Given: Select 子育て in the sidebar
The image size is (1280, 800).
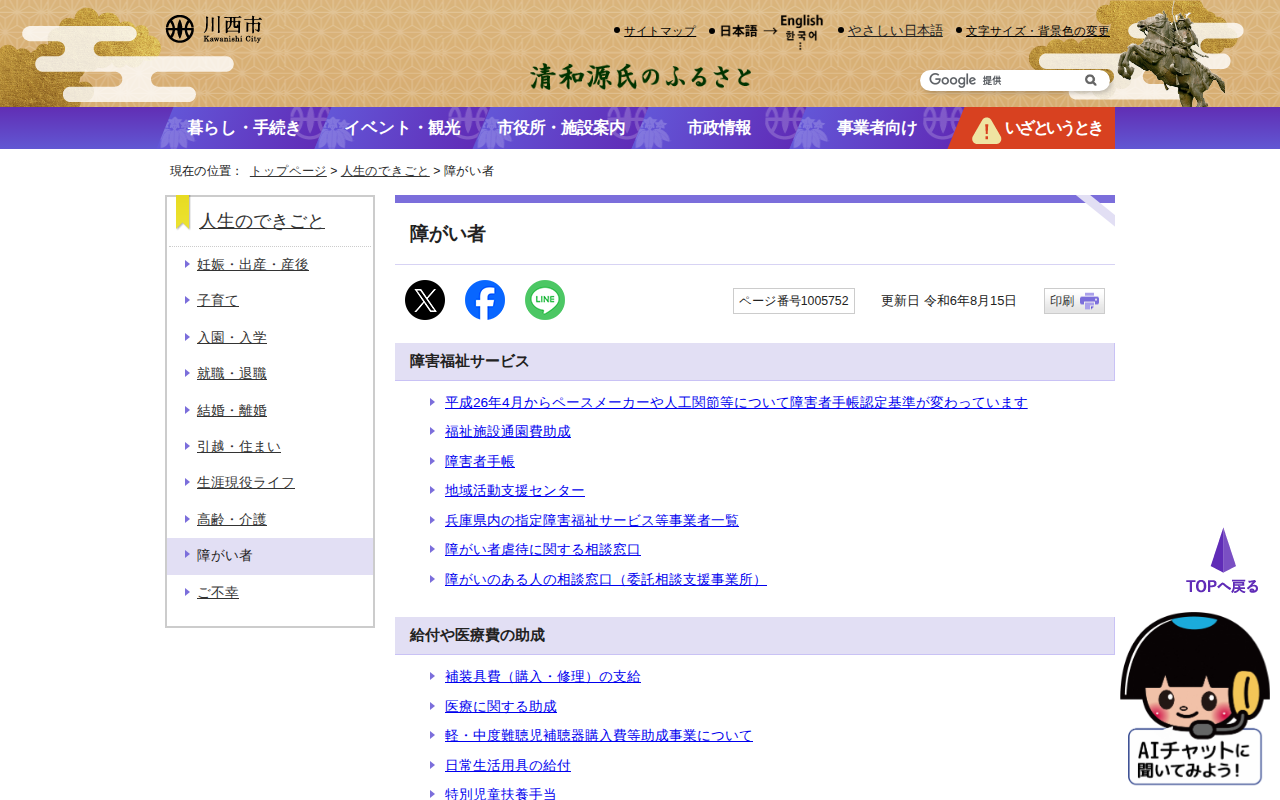Looking at the screenshot, I should (x=218, y=300).
